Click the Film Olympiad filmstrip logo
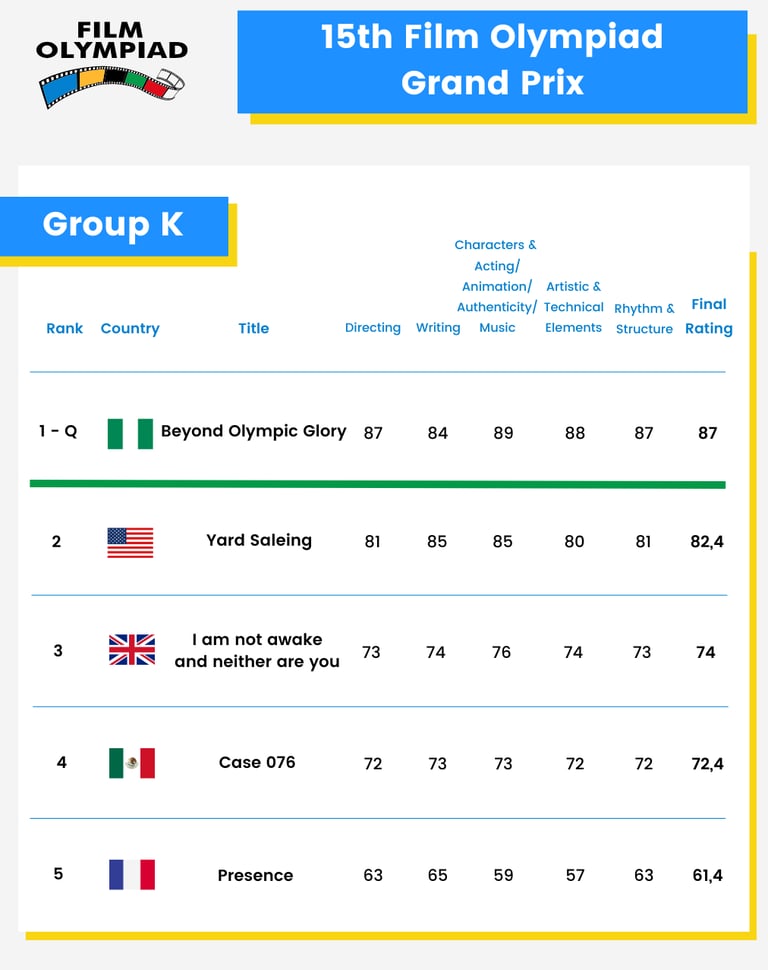The width and height of the screenshot is (768, 970). [112, 64]
